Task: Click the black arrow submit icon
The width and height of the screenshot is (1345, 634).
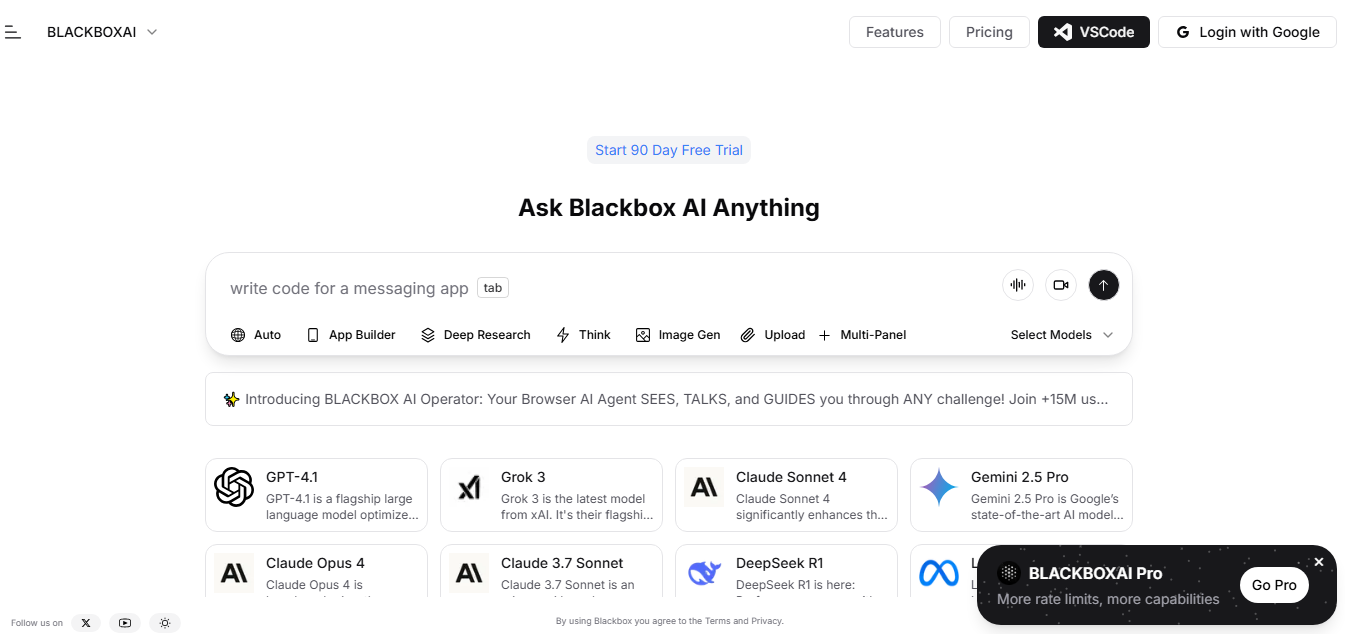Action: [1103, 285]
